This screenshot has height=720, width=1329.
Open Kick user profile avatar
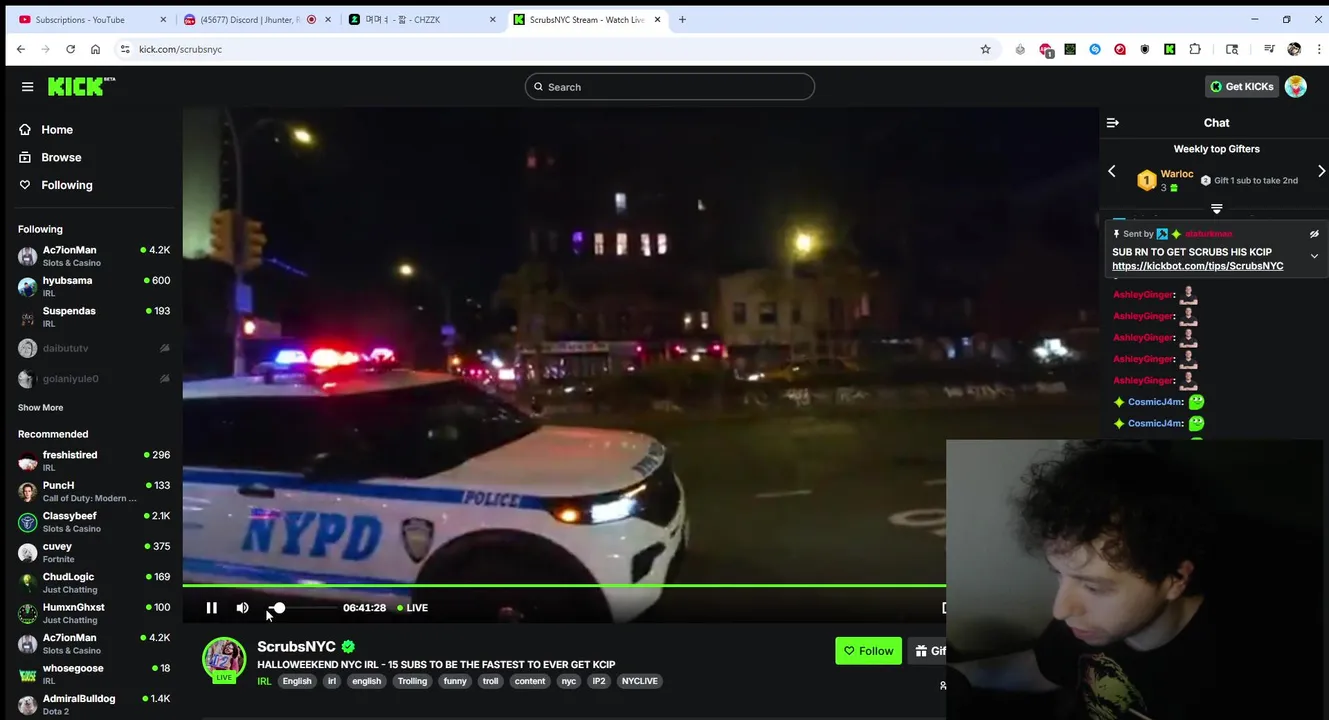[x=1296, y=87]
